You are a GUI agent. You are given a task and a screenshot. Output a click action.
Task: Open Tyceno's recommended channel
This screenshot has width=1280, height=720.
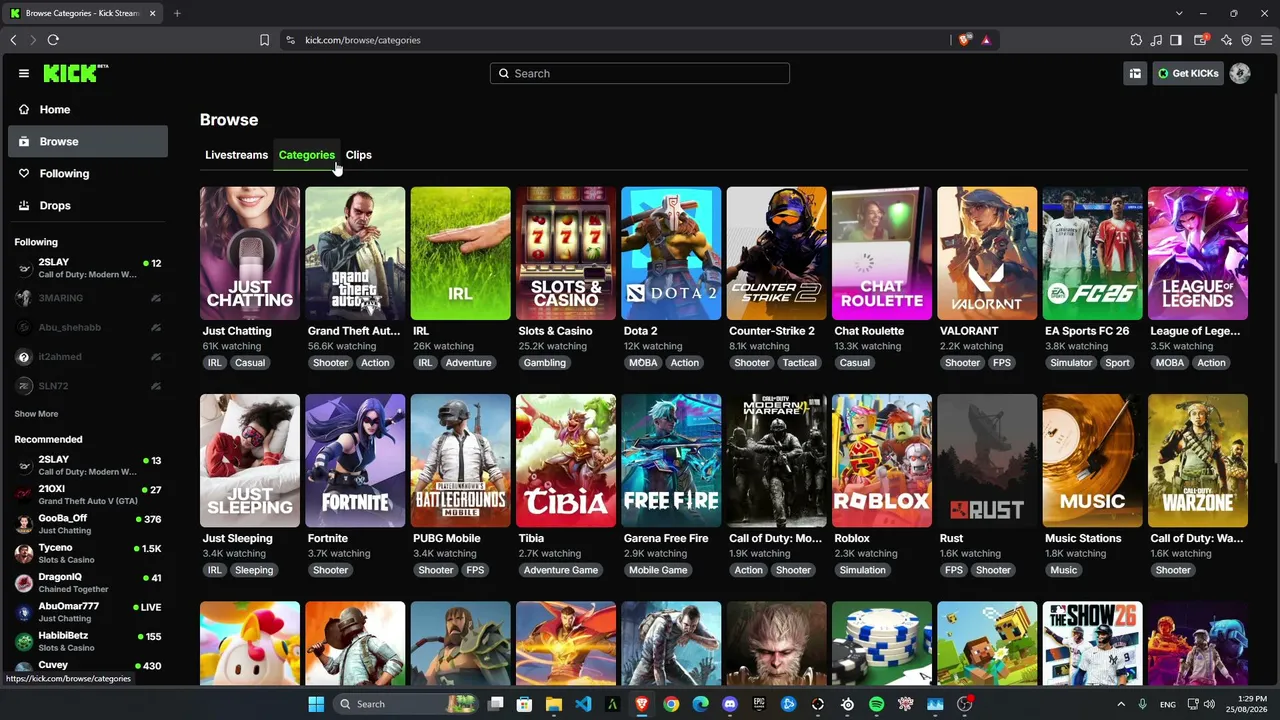coord(88,553)
